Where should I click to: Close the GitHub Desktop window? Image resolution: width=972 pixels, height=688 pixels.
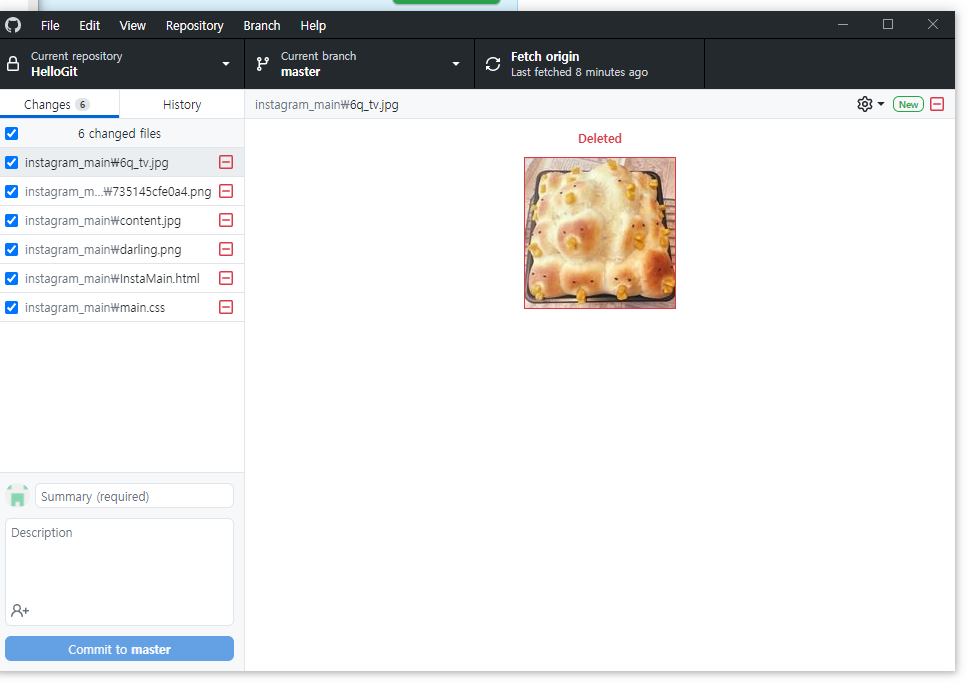(933, 24)
